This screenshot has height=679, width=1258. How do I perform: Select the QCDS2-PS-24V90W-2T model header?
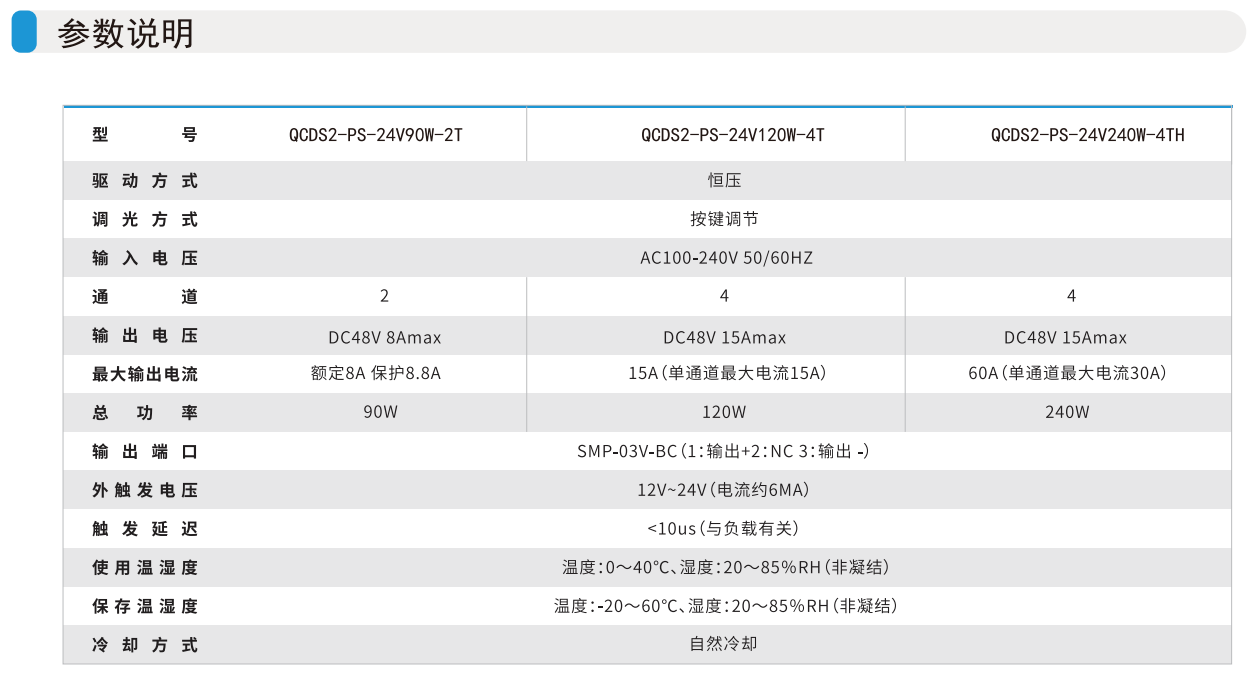(375, 135)
